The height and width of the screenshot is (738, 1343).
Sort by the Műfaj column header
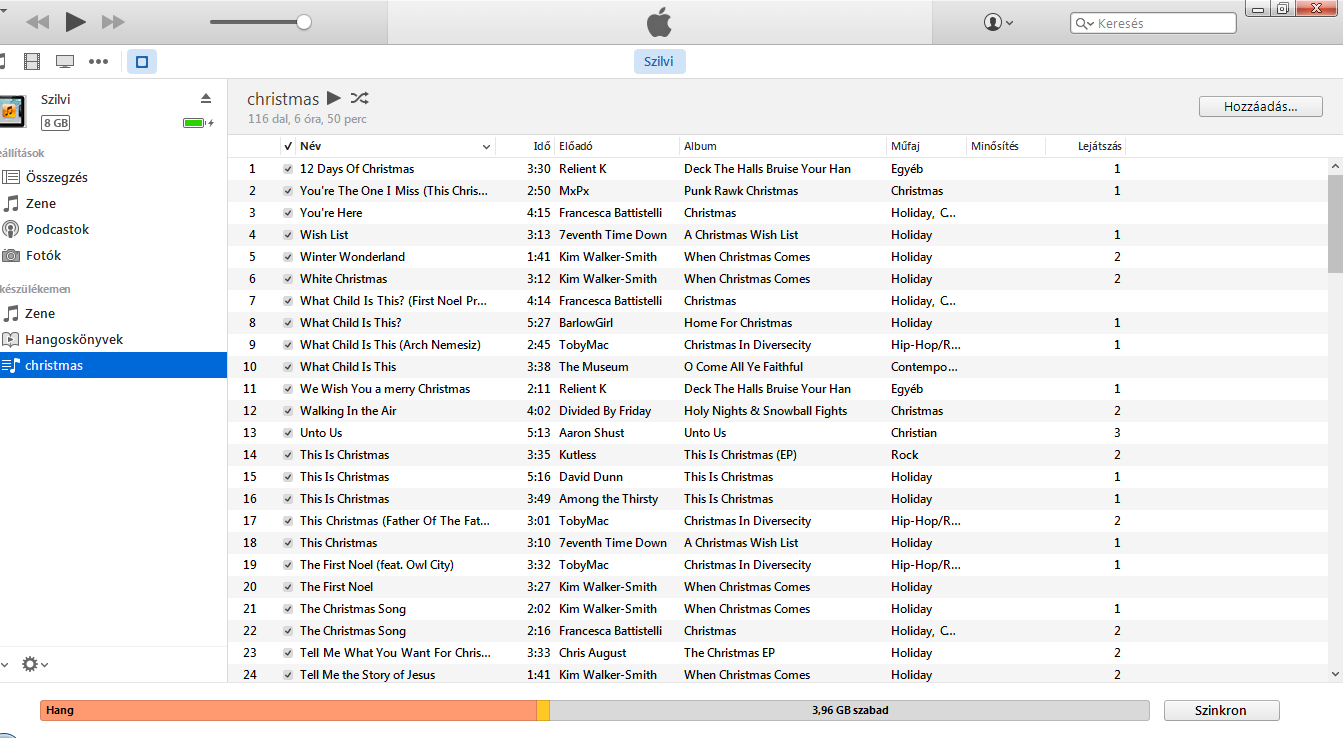pyautogui.click(x=926, y=146)
